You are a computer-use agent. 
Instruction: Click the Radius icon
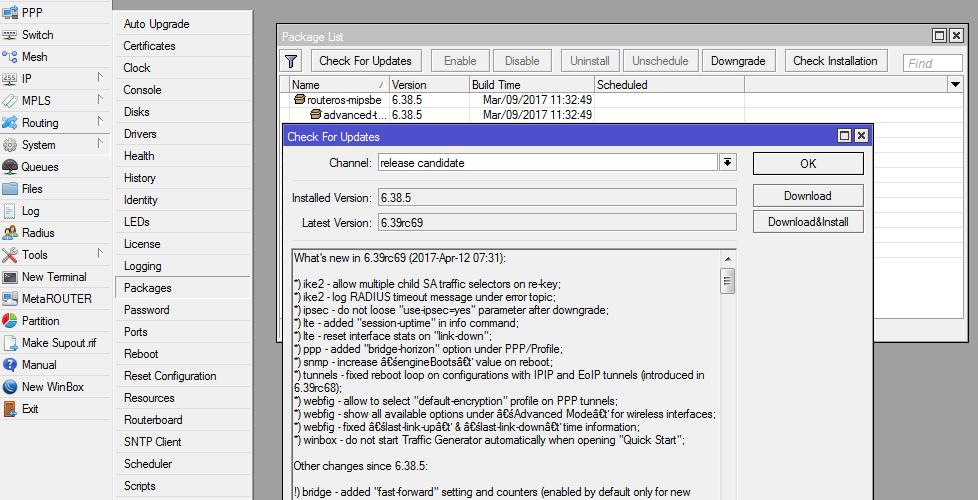[x=9, y=233]
